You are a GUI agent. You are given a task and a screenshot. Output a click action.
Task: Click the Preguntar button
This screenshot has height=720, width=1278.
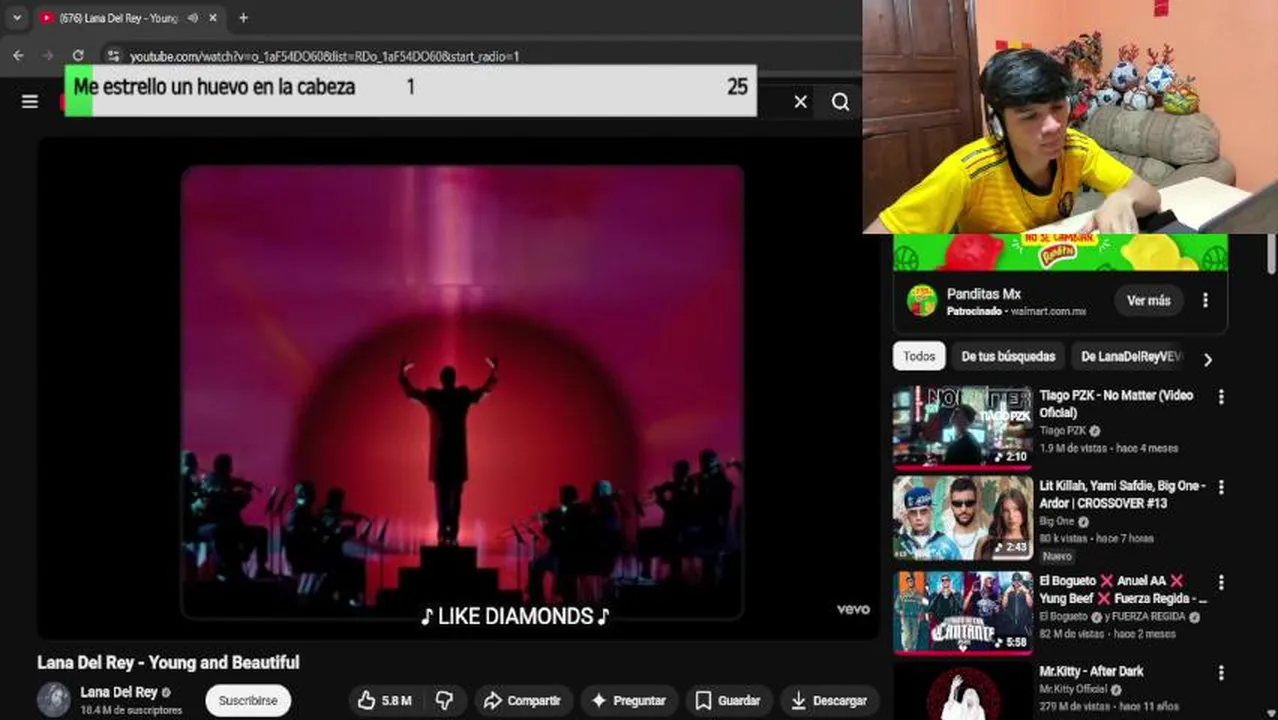[x=629, y=701]
